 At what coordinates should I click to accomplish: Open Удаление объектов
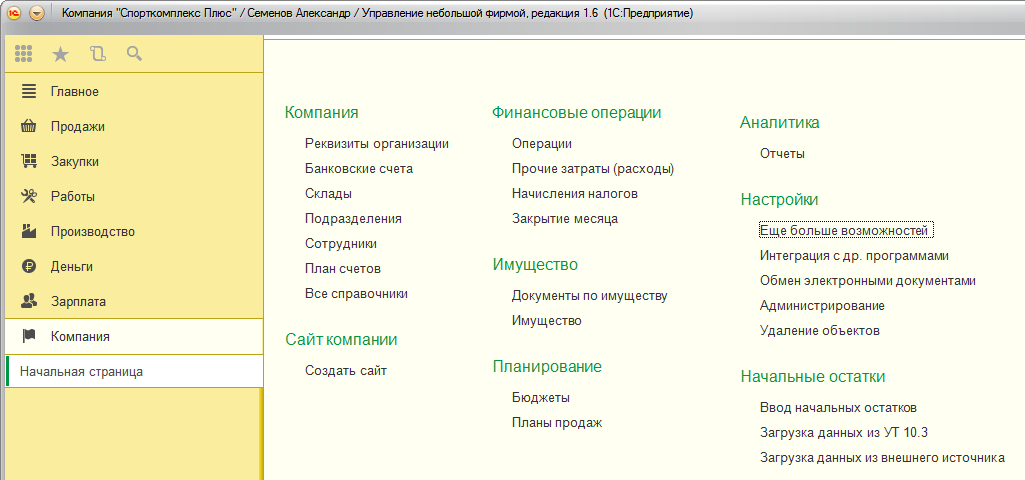pos(820,330)
